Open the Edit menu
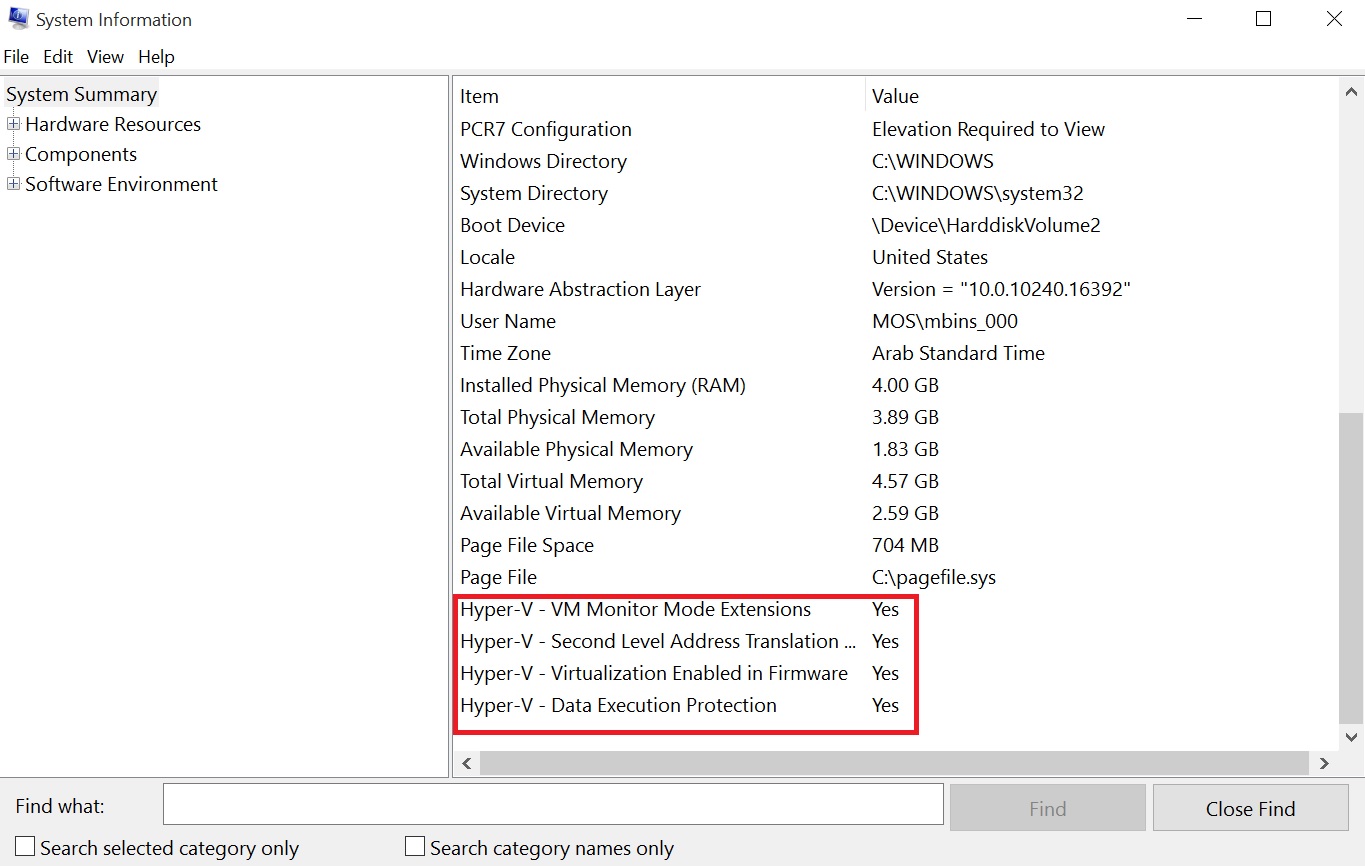Screen dimensions: 1365x866 pos(58,57)
